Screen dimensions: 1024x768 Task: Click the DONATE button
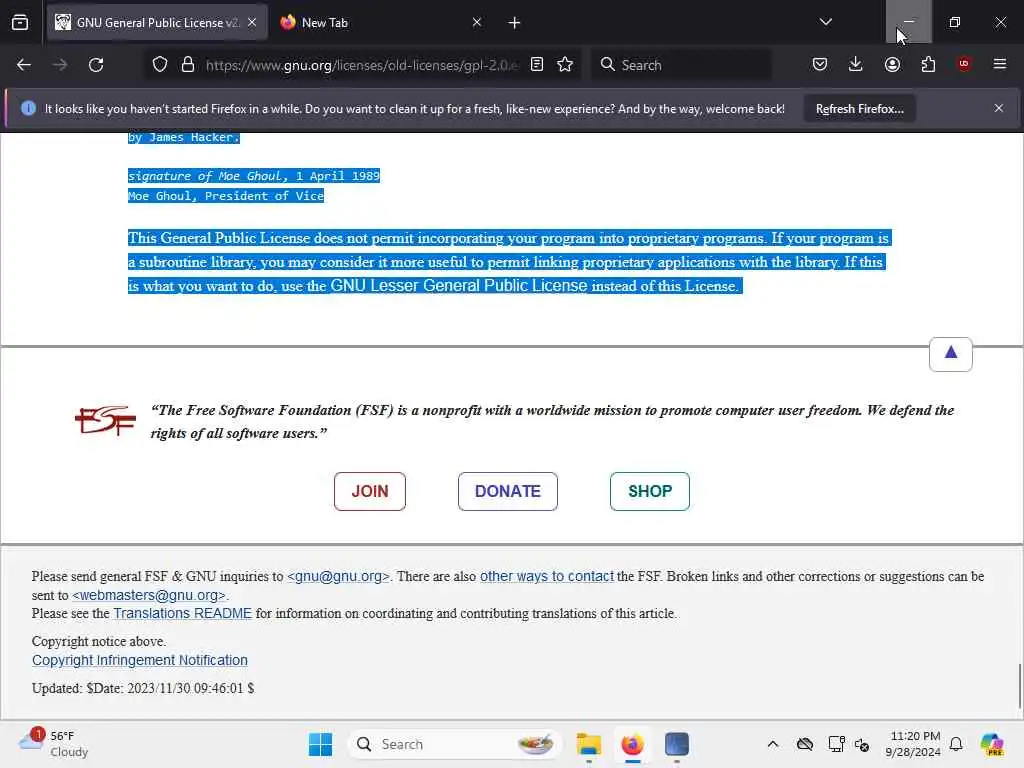tap(507, 491)
